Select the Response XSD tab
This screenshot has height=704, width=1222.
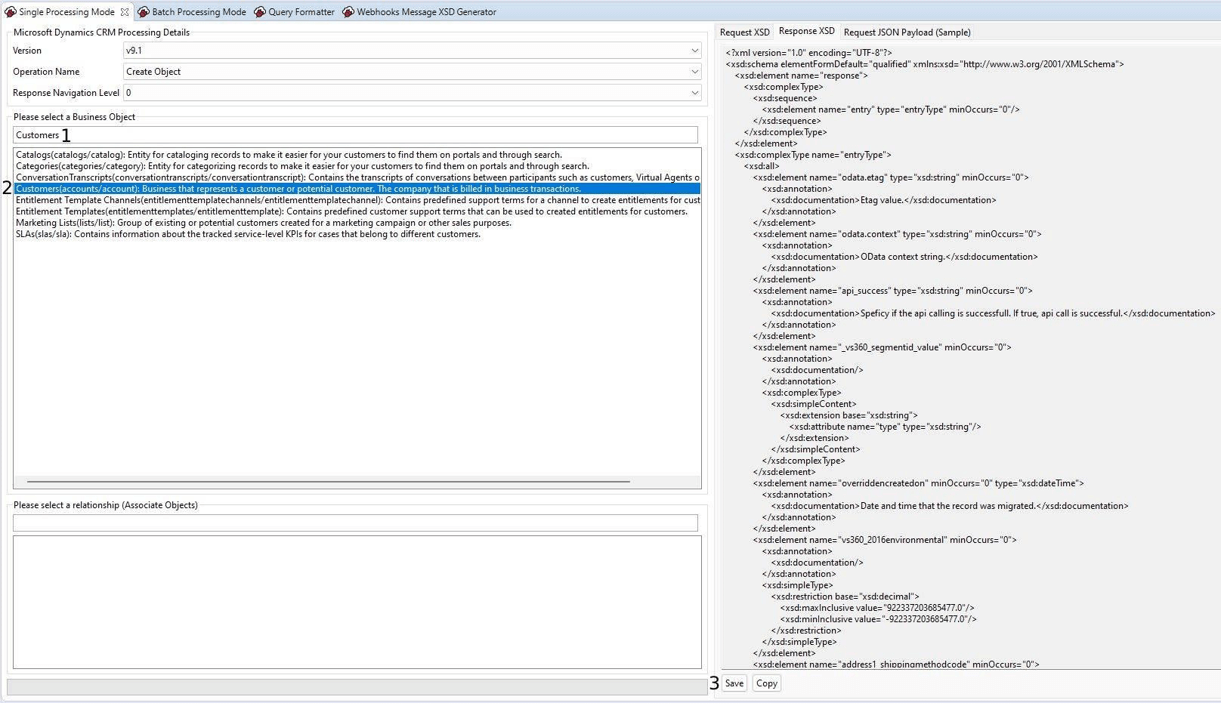807,32
